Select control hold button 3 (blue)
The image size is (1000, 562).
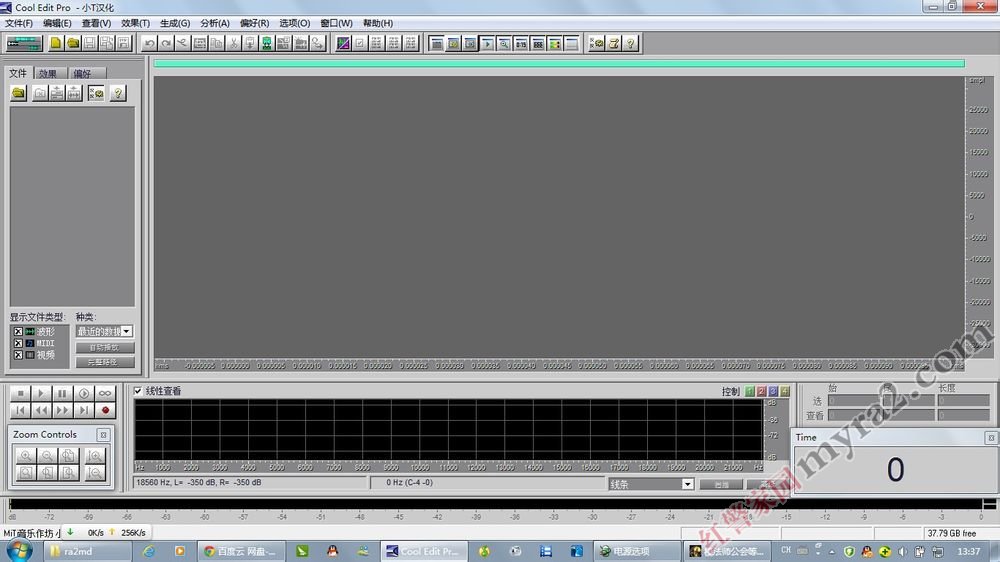click(x=773, y=391)
